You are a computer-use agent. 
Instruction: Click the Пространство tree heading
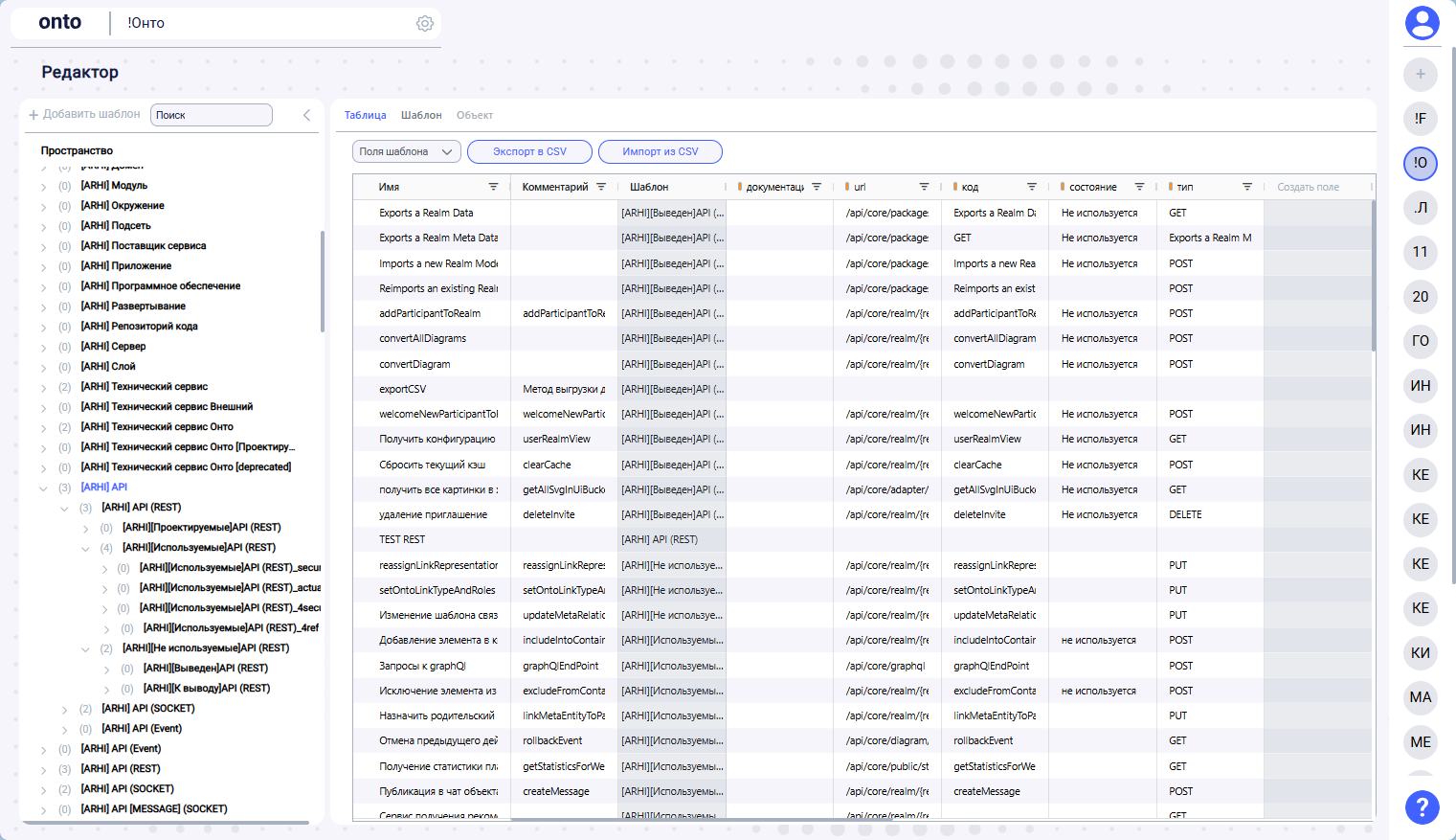tap(77, 150)
